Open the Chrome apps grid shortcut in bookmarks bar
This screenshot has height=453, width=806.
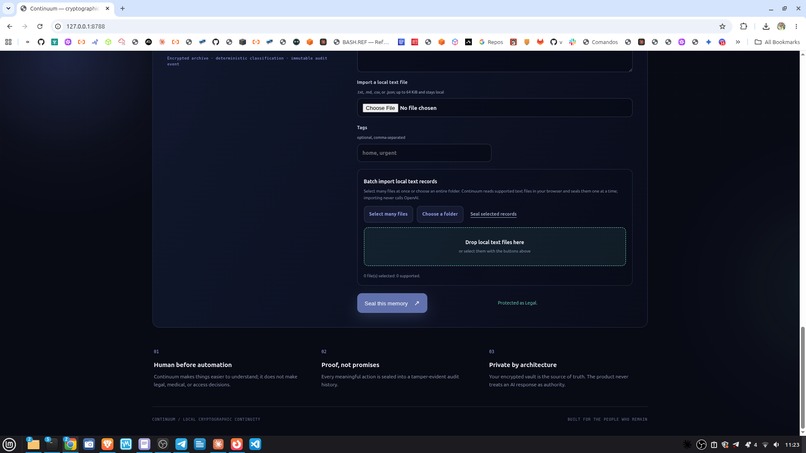pyautogui.click(x=8, y=42)
